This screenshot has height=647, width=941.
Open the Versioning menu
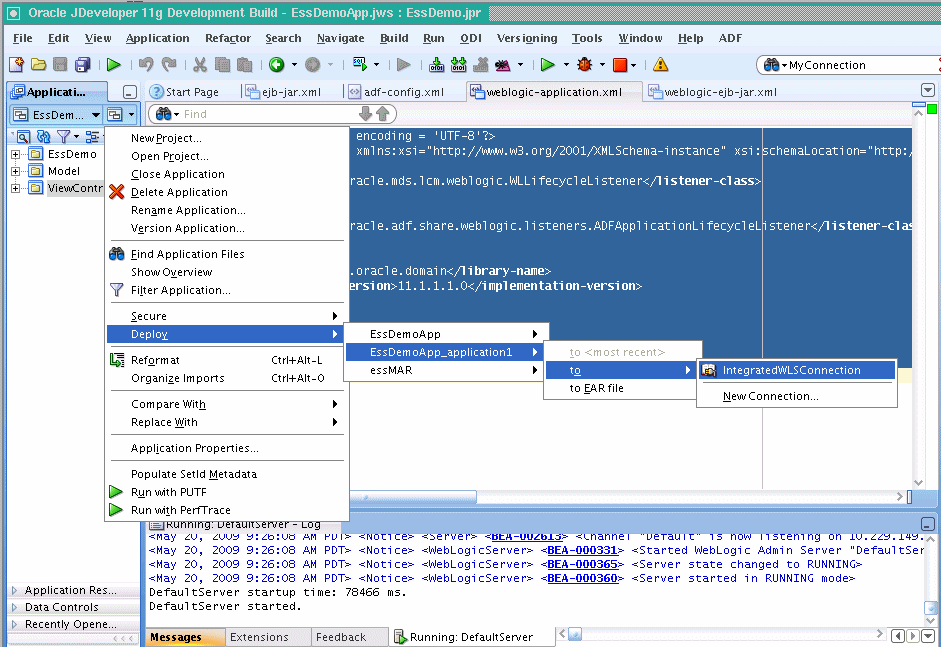pos(527,38)
